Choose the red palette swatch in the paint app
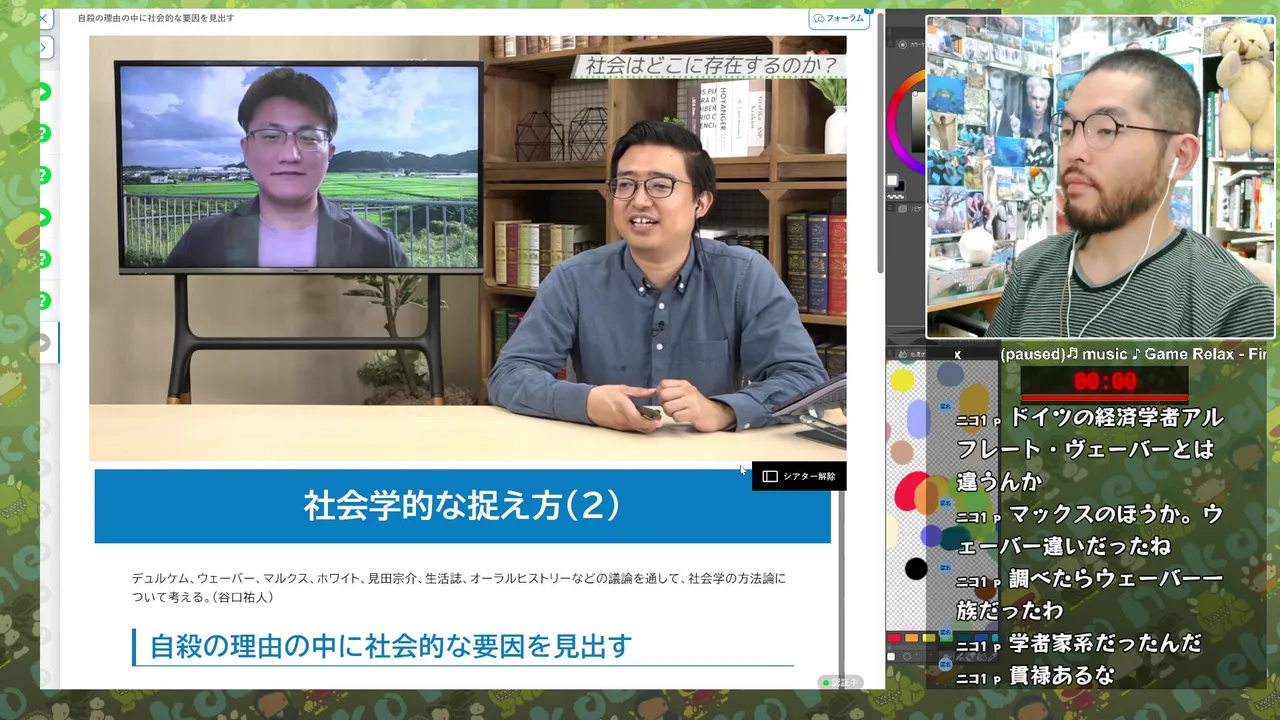 894,638
